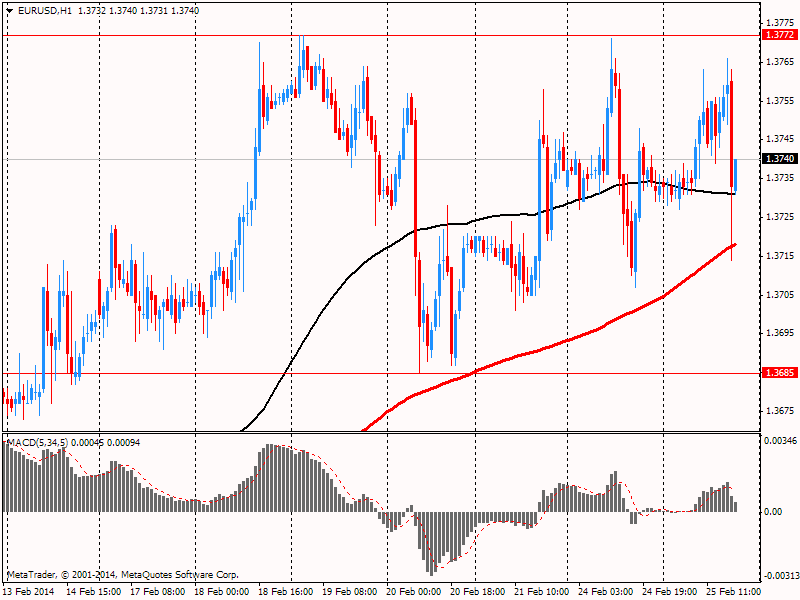Select the red 1.3772 price level tag
Viewport: 800px width, 600px height.
[x=779, y=35]
